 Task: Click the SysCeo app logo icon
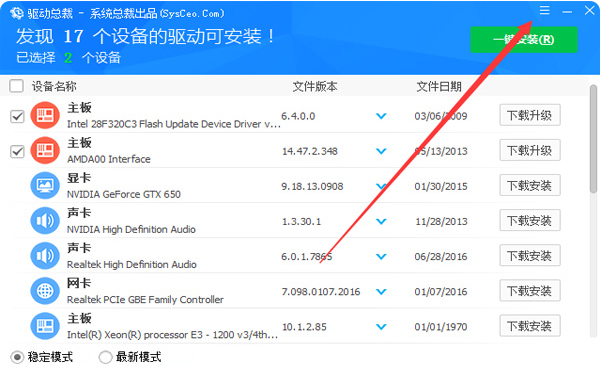[x=17, y=13]
